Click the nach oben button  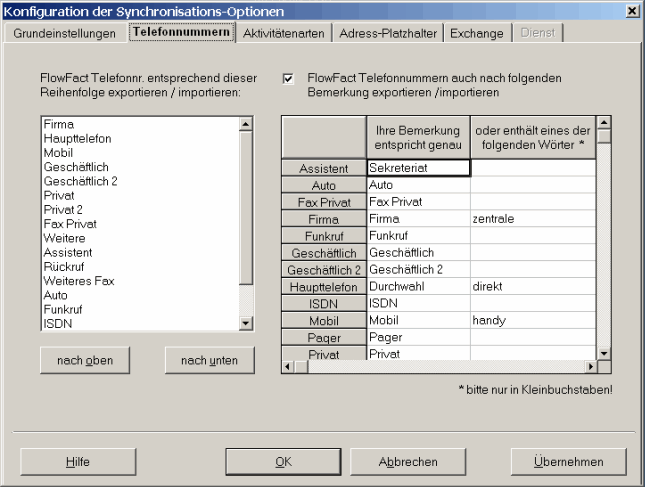(x=85, y=360)
